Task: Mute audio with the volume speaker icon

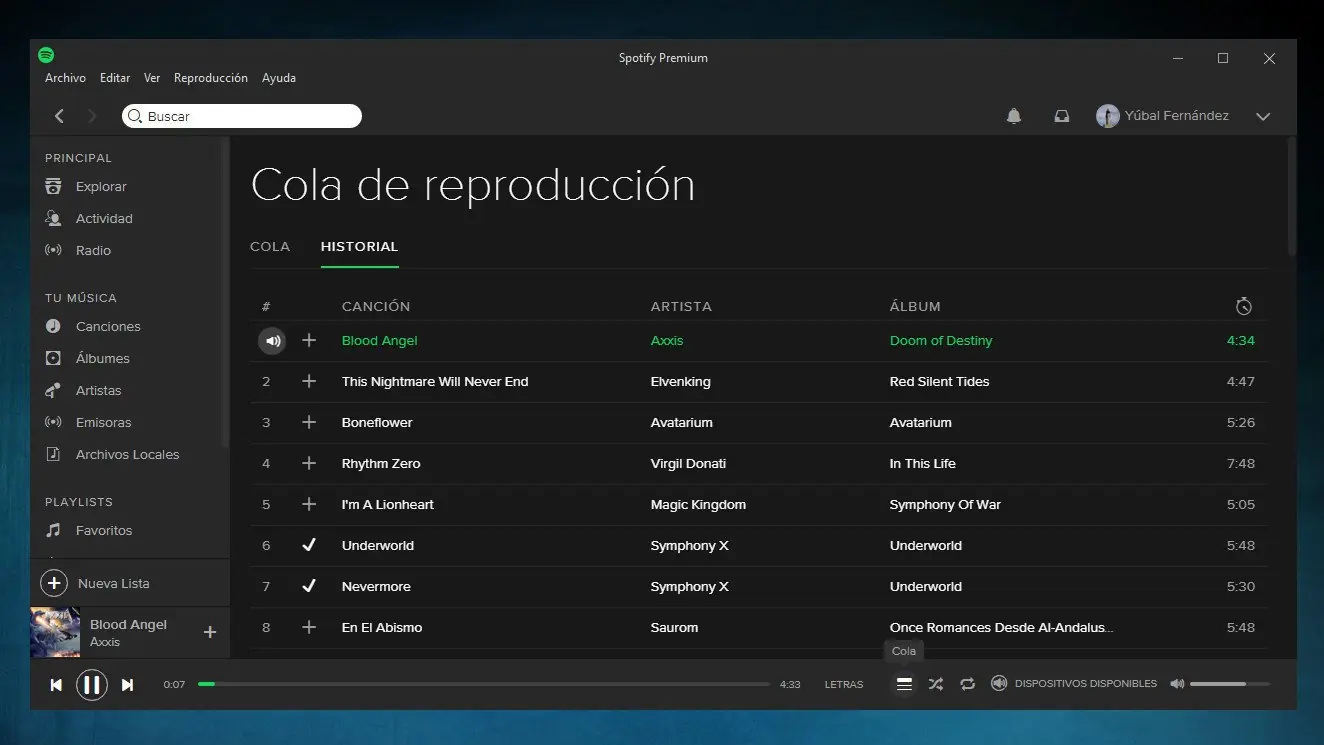Action: click(1177, 684)
